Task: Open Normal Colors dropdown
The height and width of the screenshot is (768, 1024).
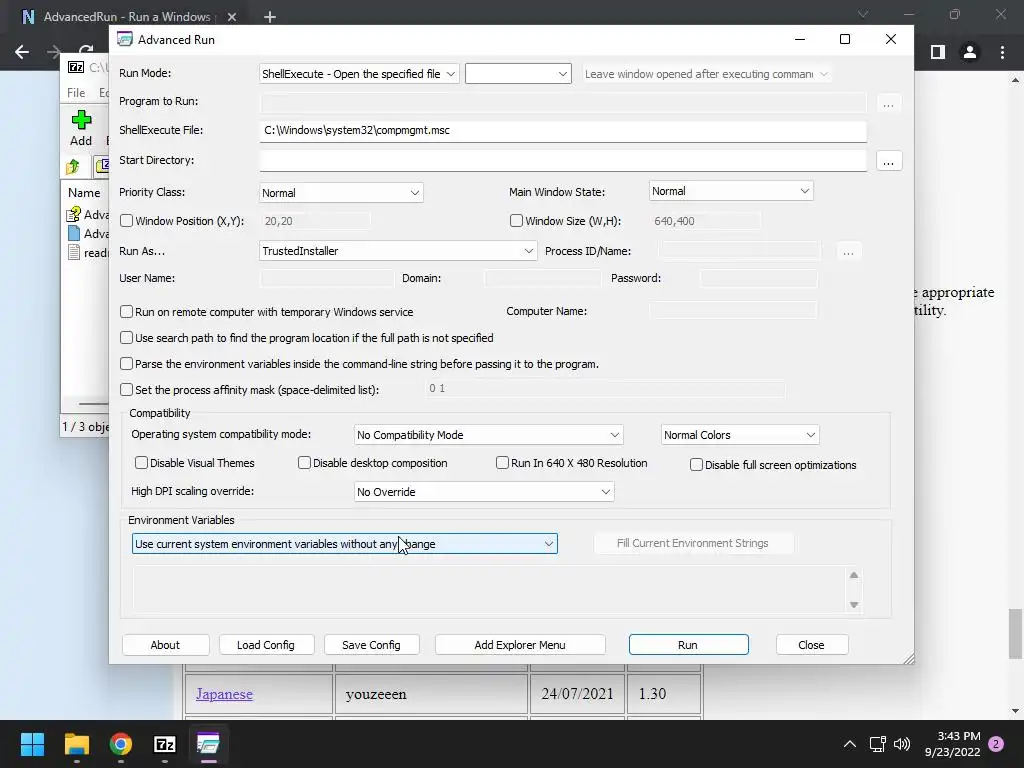Action: pyautogui.click(x=740, y=435)
